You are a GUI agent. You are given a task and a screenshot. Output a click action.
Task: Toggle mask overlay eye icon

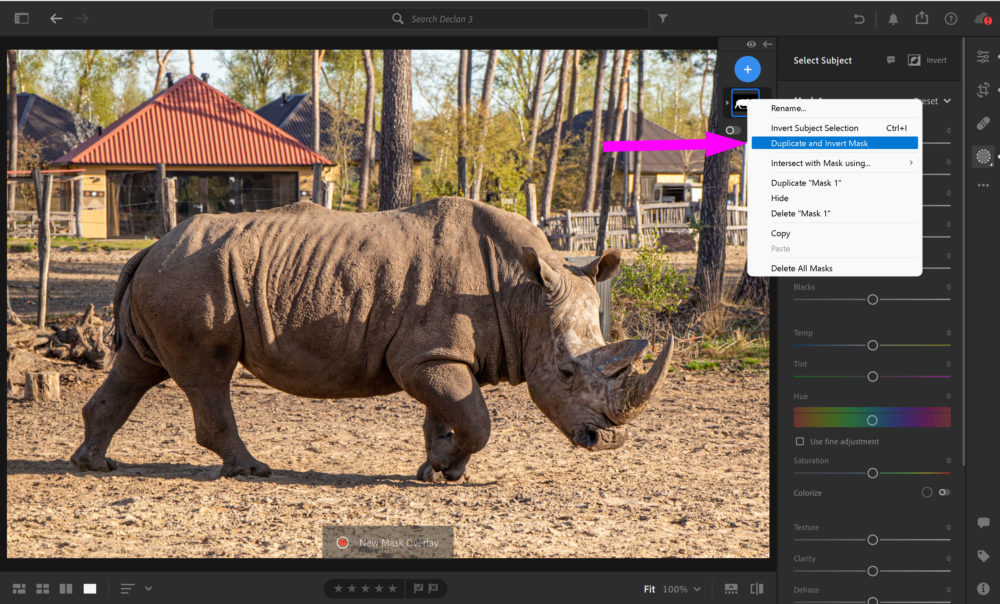click(751, 44)
